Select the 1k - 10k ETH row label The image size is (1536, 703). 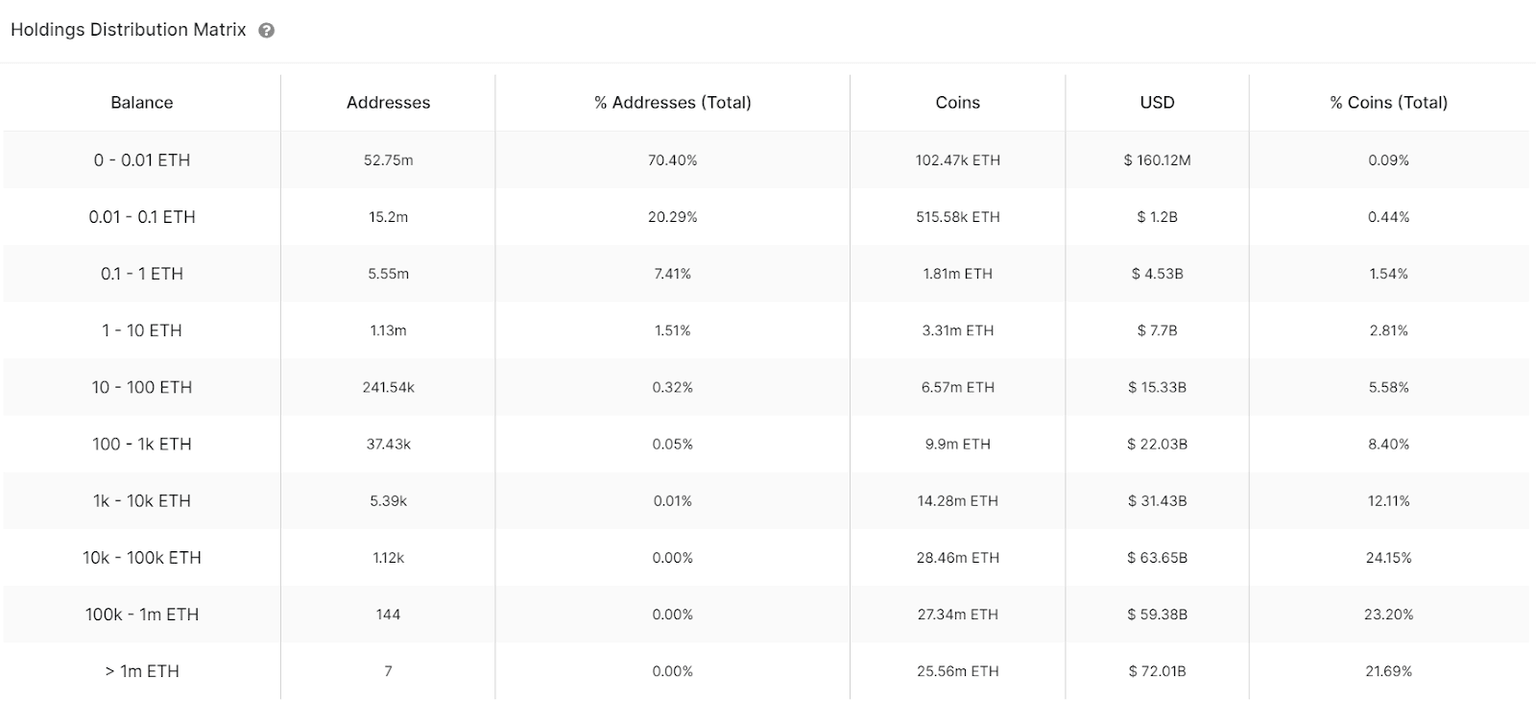pyautogui.click(x=142, y=501)
